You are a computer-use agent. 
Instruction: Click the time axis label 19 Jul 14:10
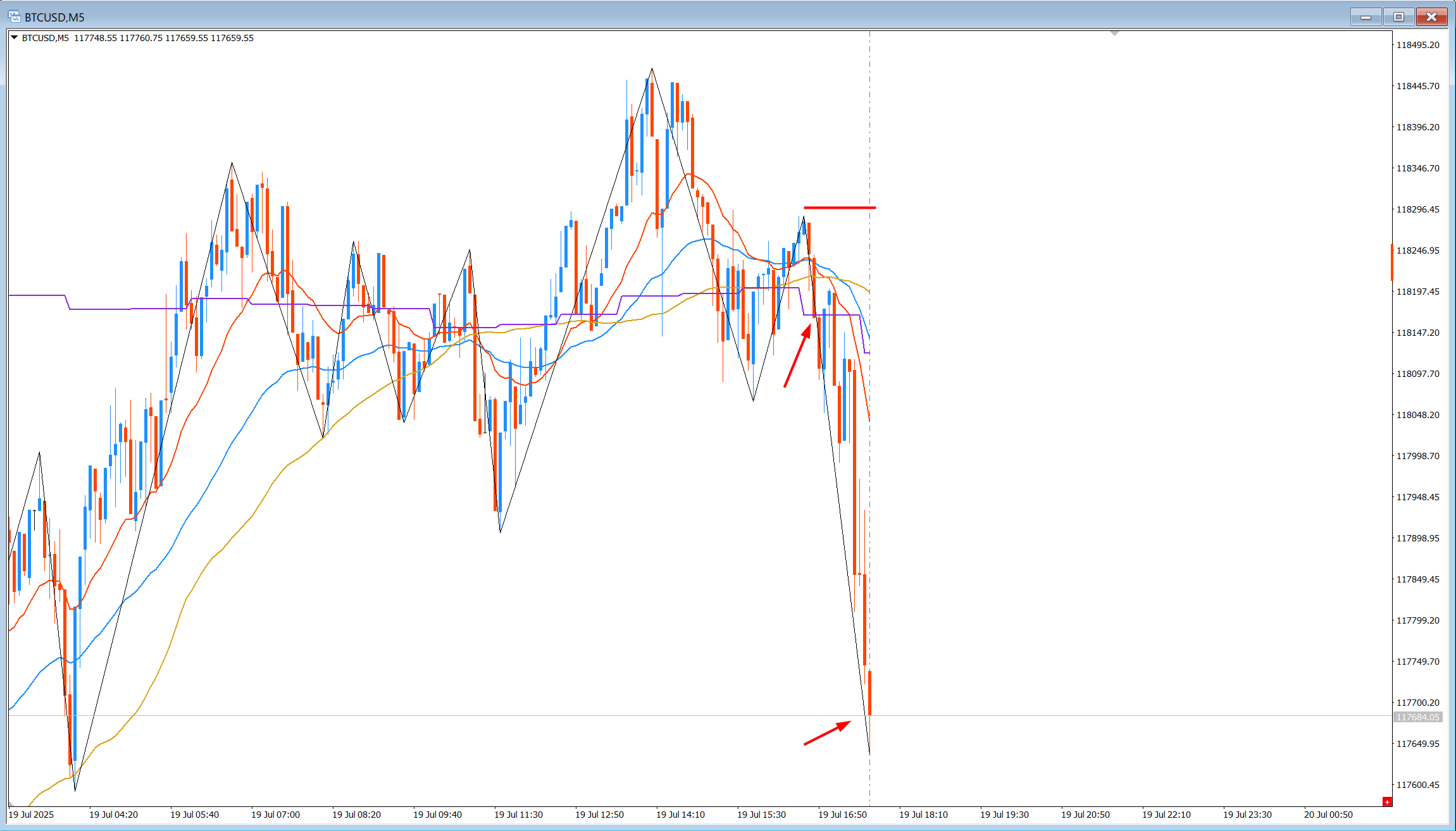(x=680, y=815)
